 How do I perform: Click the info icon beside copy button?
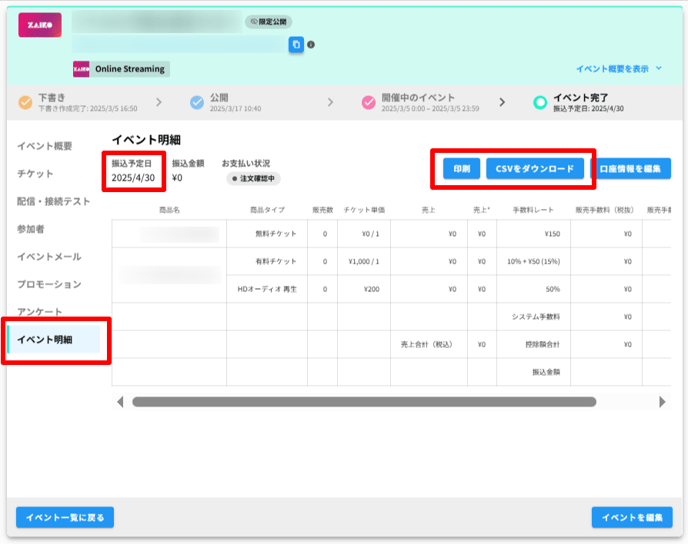click(311, 45)
